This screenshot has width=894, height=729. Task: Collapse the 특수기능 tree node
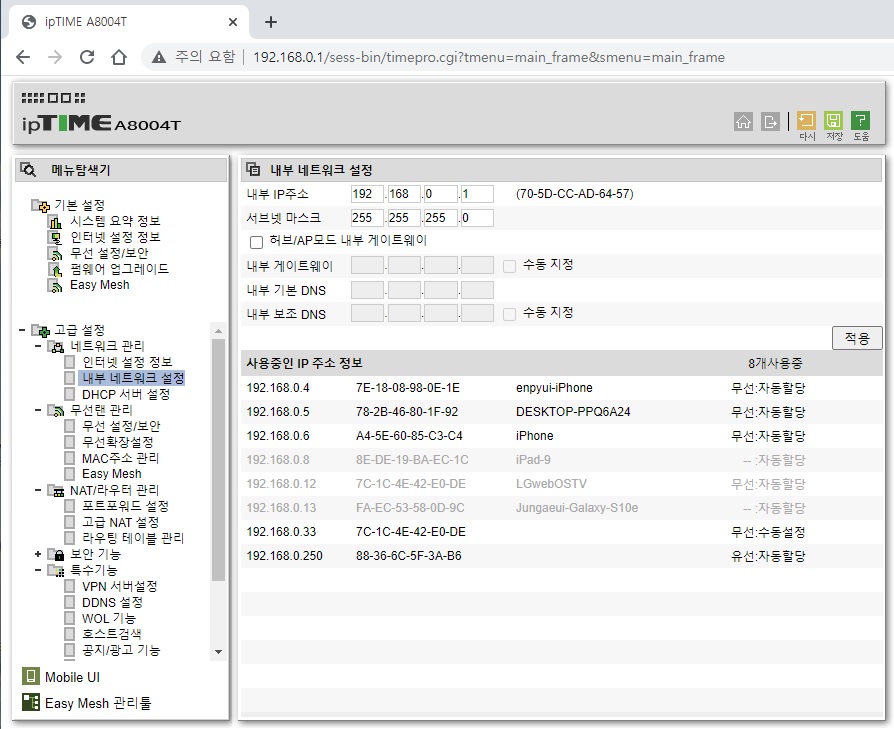point(38,569)
